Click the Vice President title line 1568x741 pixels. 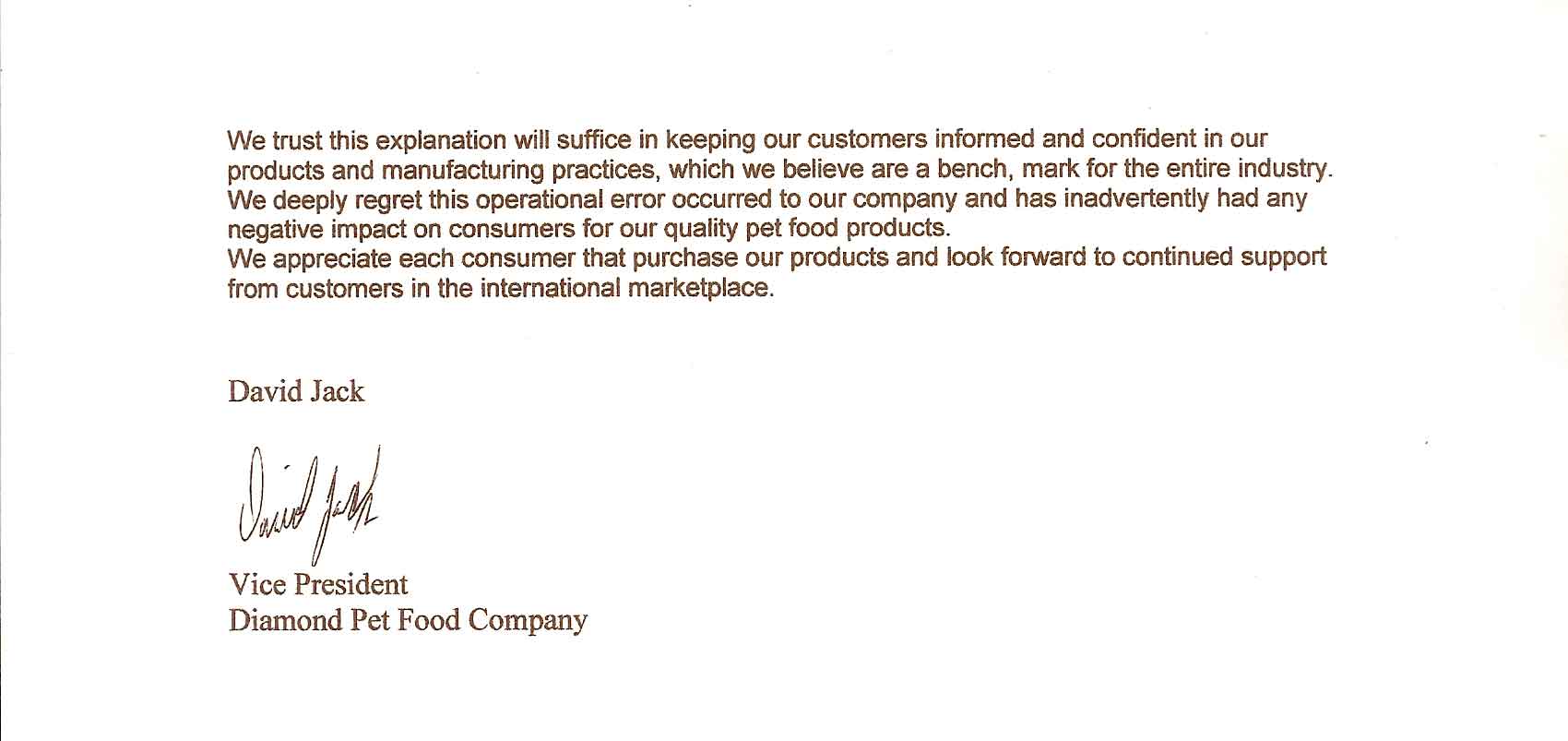pos(318,584)
